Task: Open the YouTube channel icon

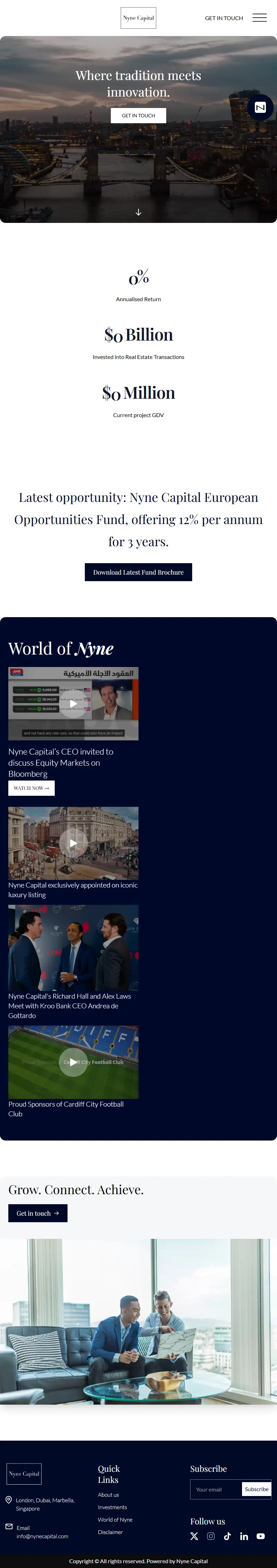Action: (x=261, y=1536)
